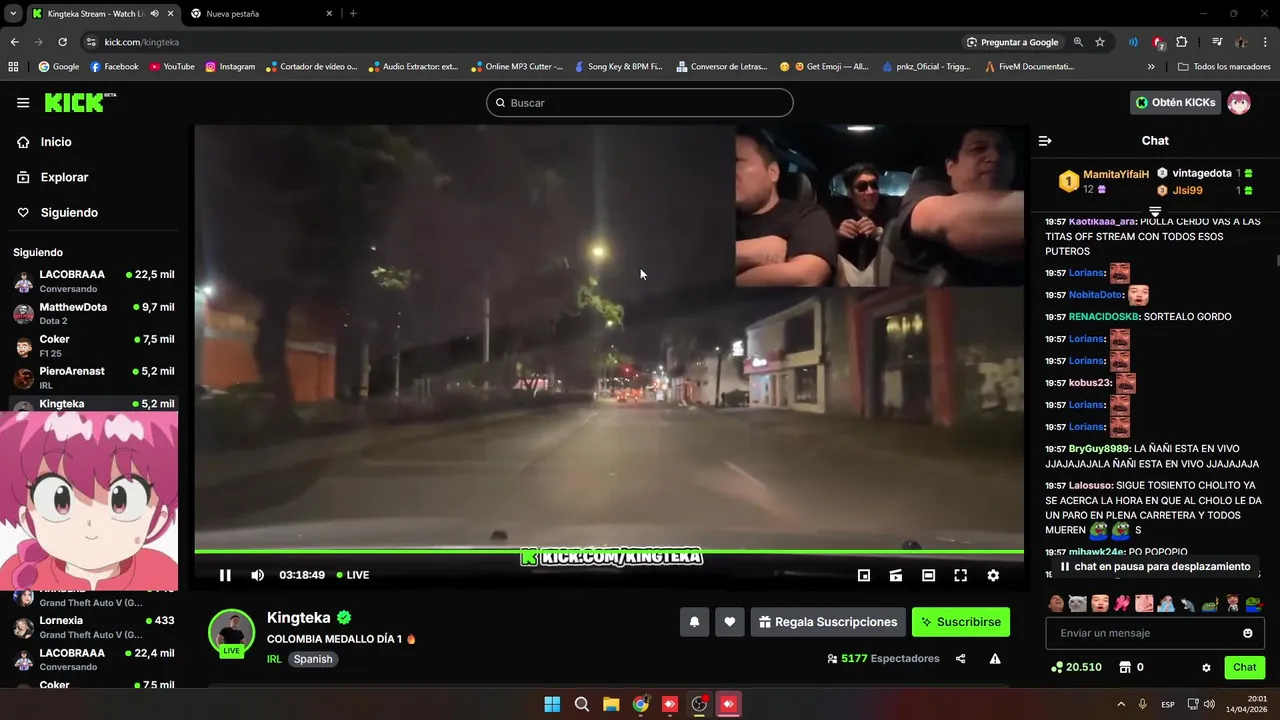Resume chat paused for scrolling
Image resolution: width=1280 pixels, height=720 pixels.
[1154, 566]
